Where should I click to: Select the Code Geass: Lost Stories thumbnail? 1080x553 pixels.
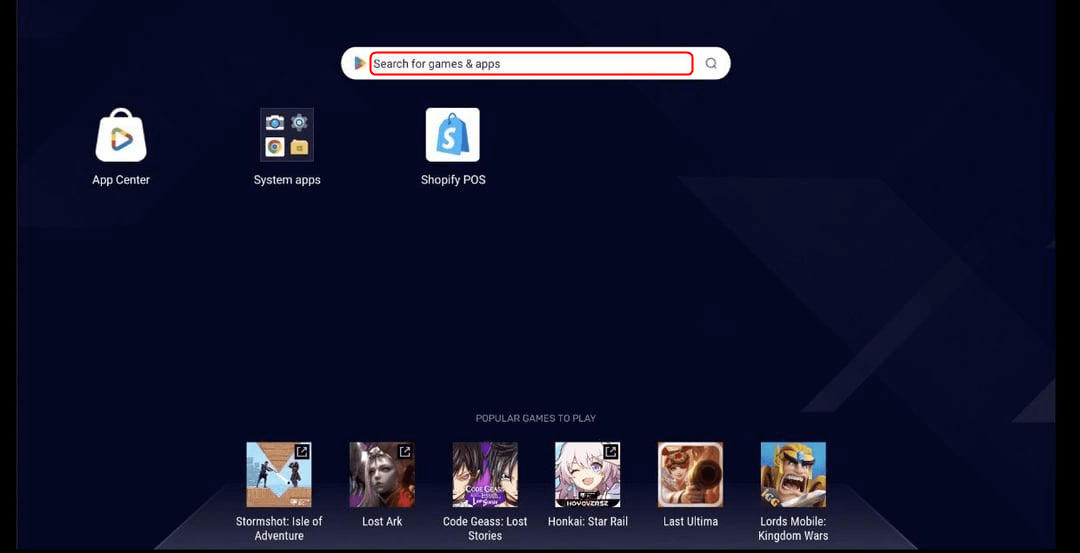pyautogui.click(x=485, y=475)
